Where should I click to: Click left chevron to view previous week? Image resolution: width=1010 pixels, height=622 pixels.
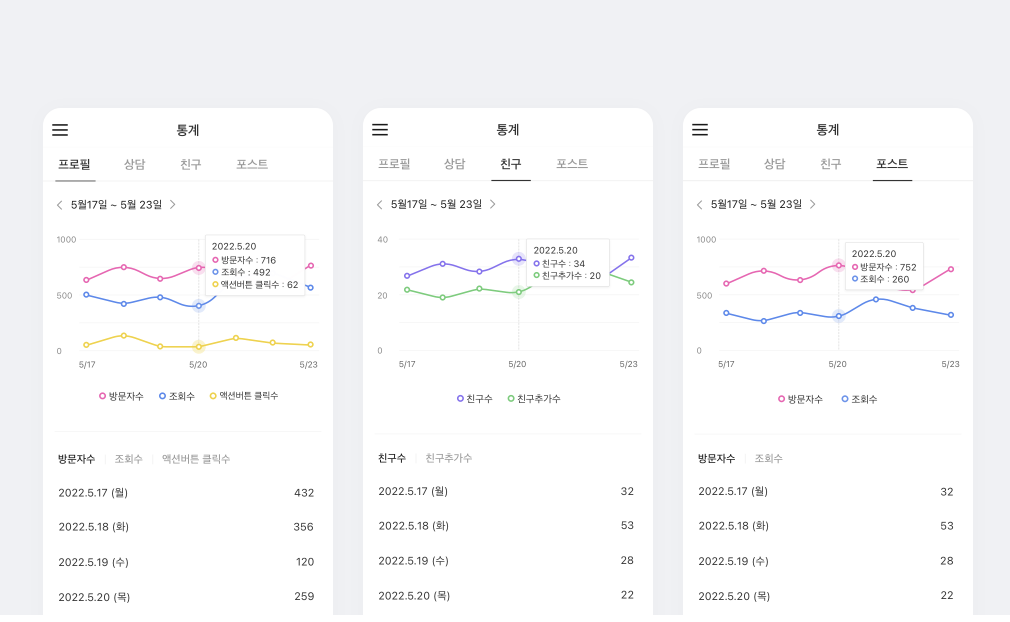pyautogui.click(x=59, y=204)
